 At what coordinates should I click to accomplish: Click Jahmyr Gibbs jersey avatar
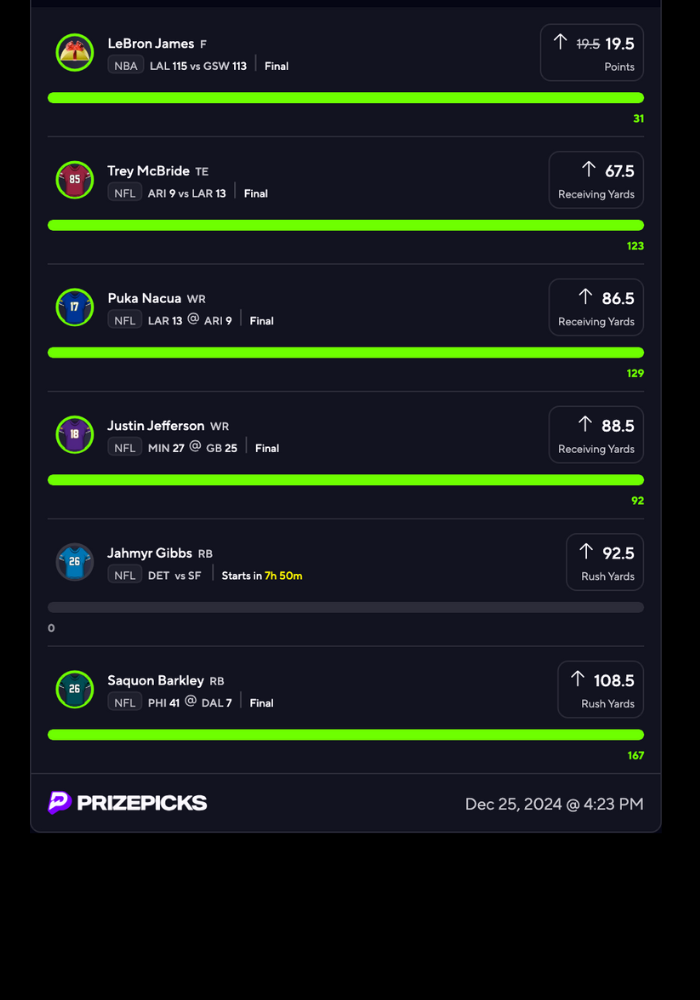point(75,562)
